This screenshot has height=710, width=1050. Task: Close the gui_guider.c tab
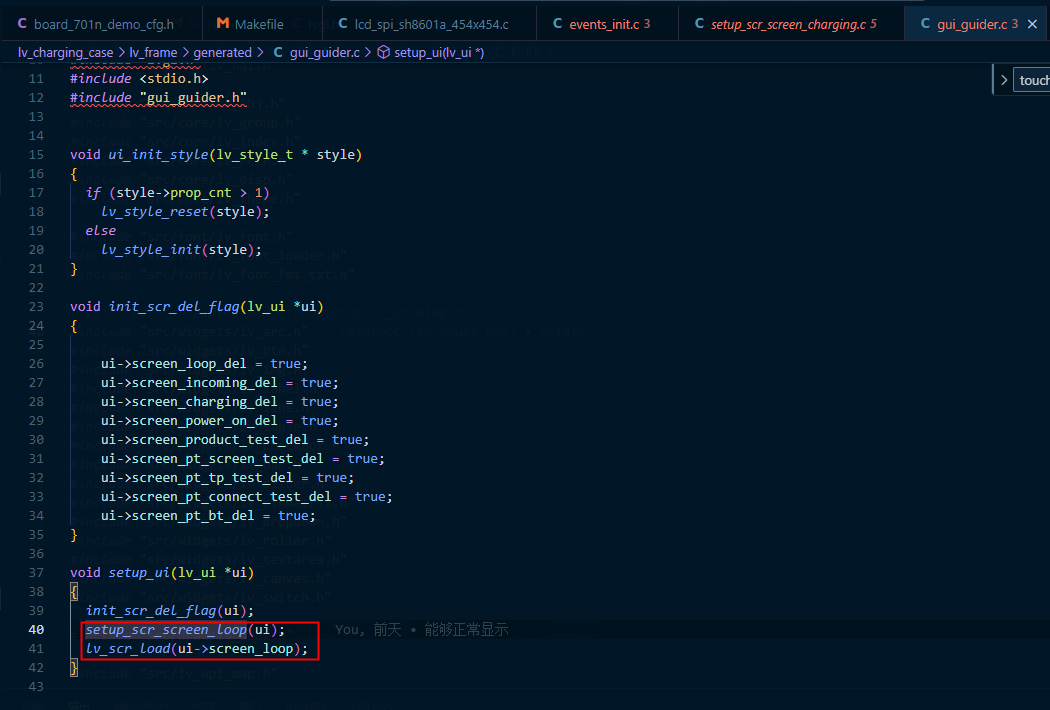[1033, 24]
